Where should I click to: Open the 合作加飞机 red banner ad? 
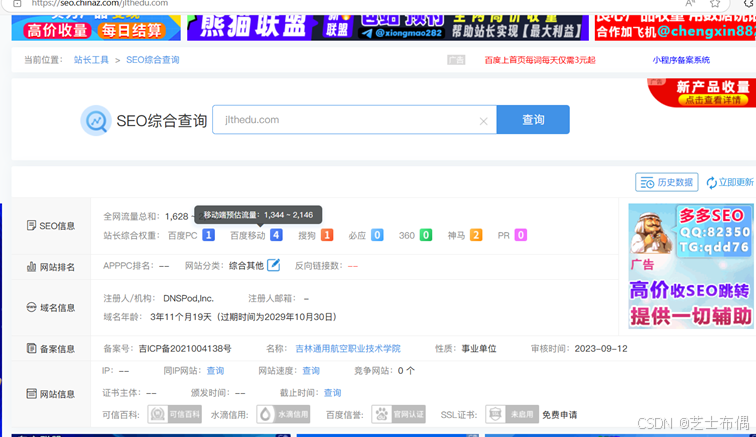click(x=675, y=27)
